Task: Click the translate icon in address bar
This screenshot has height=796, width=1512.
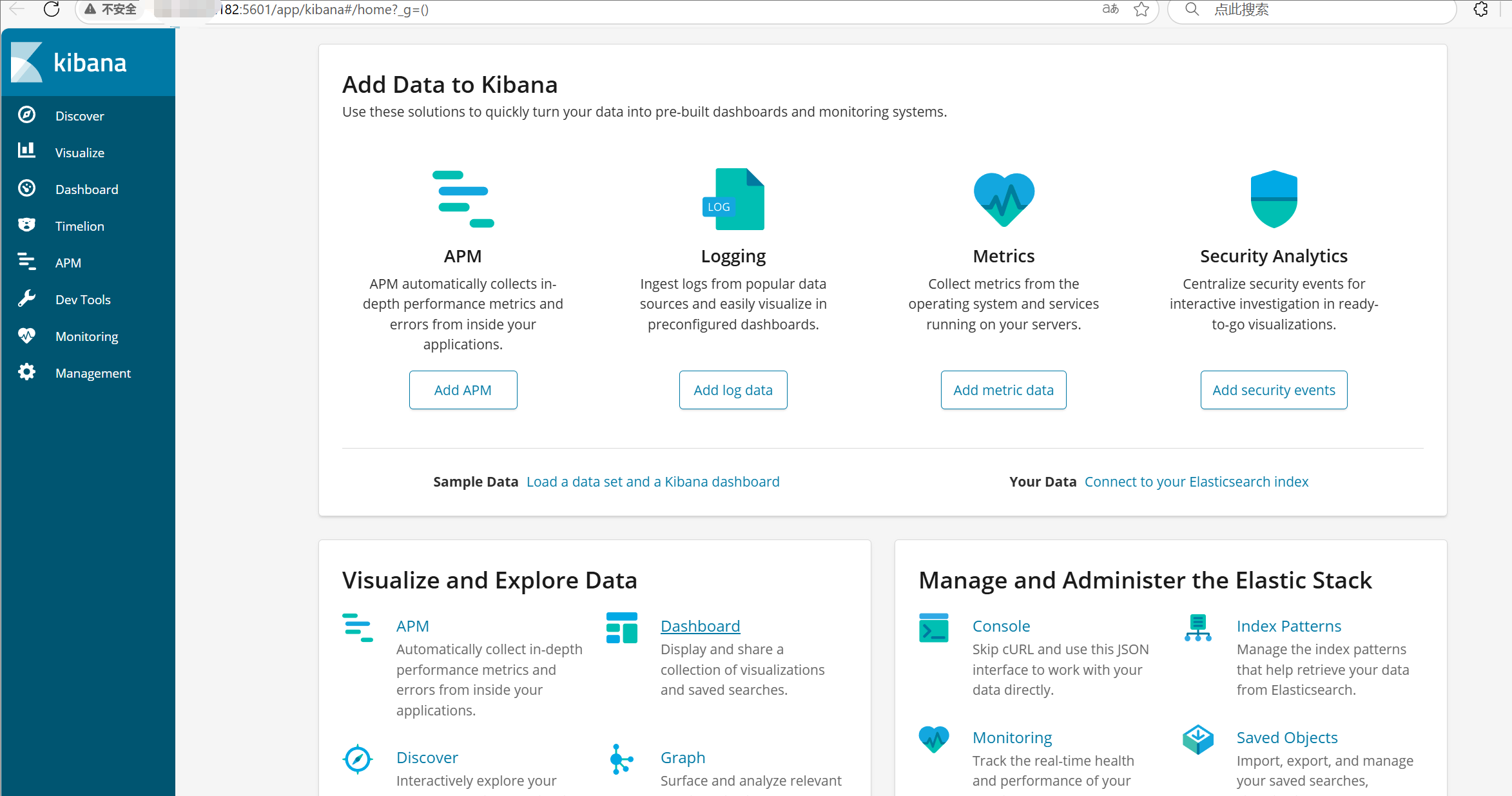Action: click(x=1110, y=9)
